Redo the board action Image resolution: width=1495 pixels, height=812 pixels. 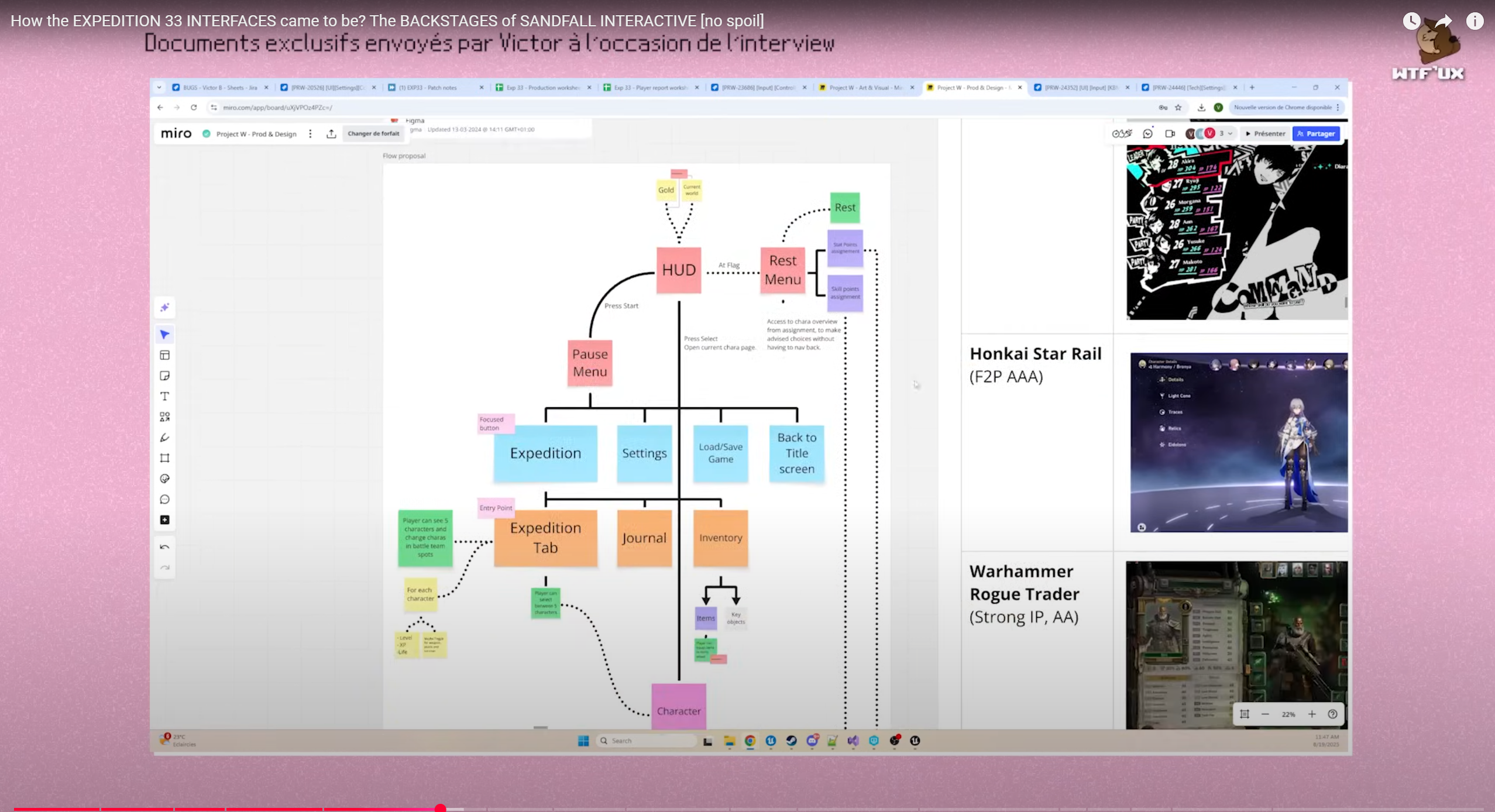click(165, 567)
